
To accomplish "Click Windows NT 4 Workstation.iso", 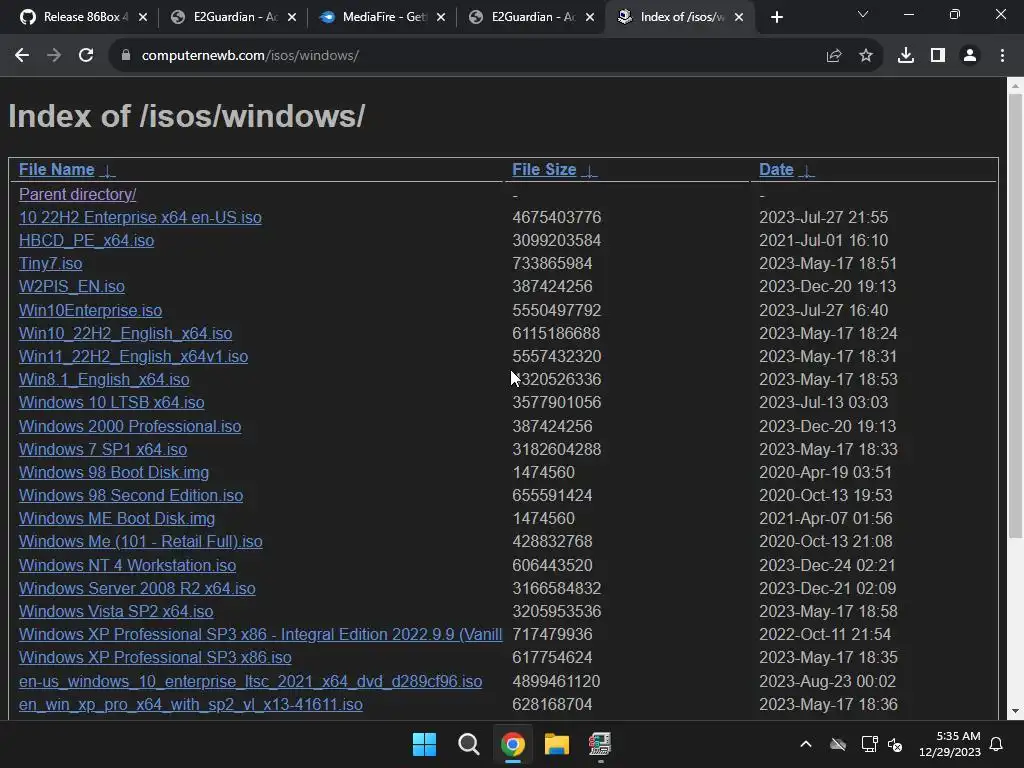I will pyautogui.click(x=127, y=566).
